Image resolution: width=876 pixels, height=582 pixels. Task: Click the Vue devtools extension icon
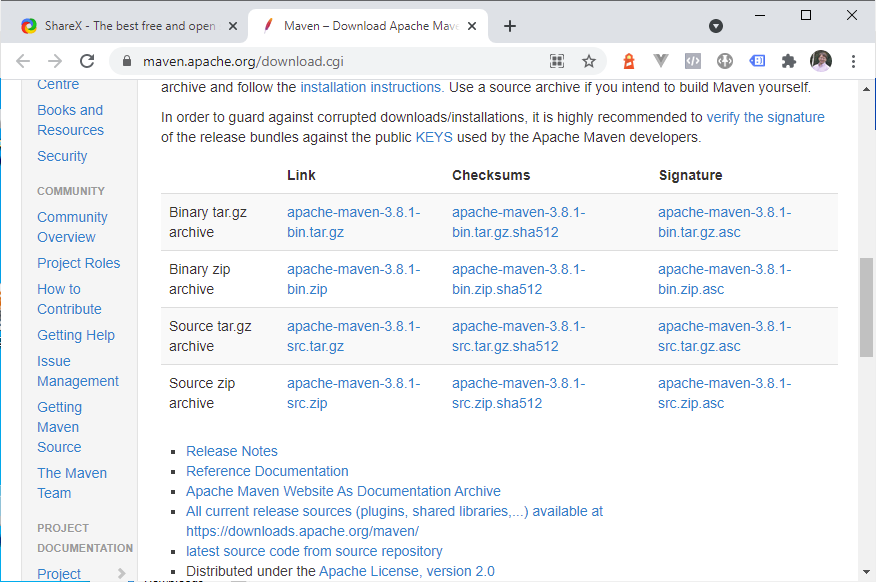pyautogui.click(x=660, y=61)
